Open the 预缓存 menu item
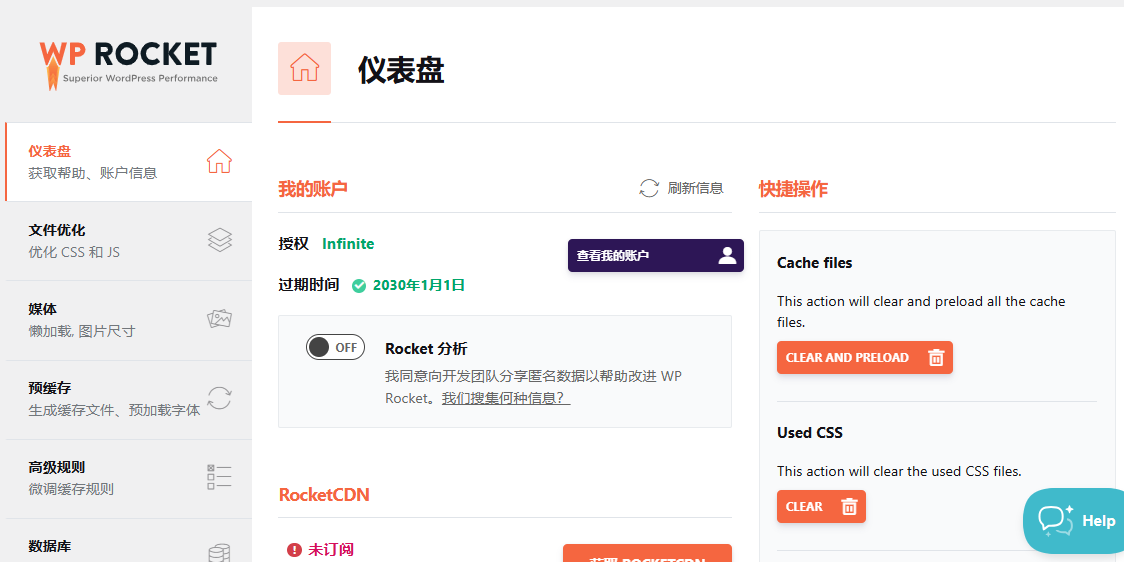Viewport: 1124px width, 562px height. pos(129,399)
